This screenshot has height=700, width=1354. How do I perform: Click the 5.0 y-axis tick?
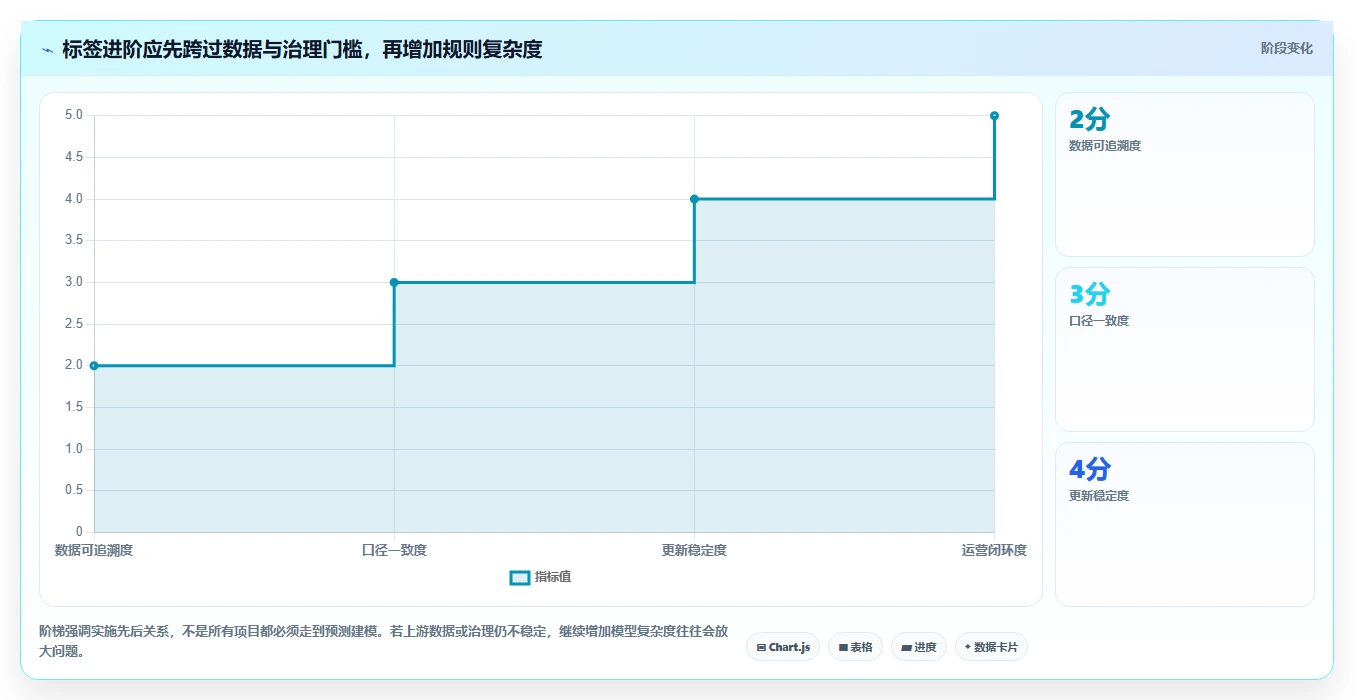74,115
